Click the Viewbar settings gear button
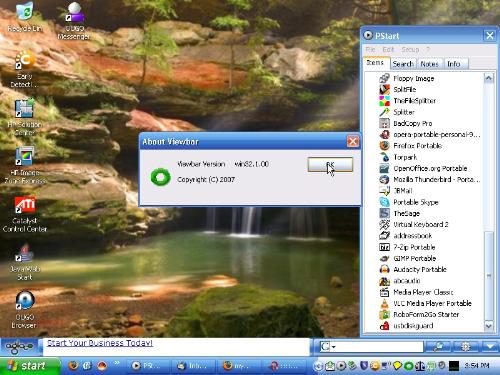 (x=465, y=347)
